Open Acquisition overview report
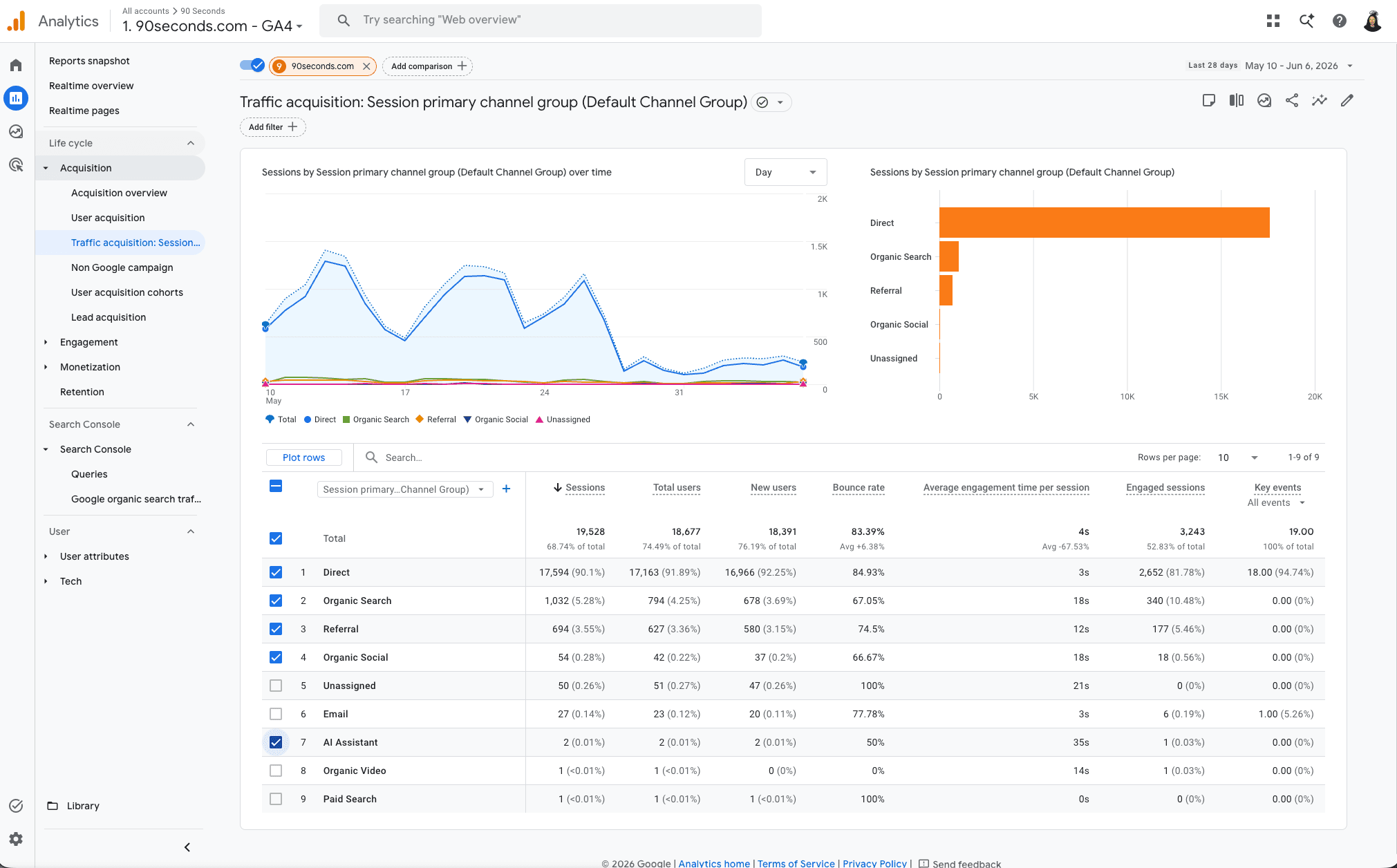The image size is (1397, 868). (x=119, y=193)
